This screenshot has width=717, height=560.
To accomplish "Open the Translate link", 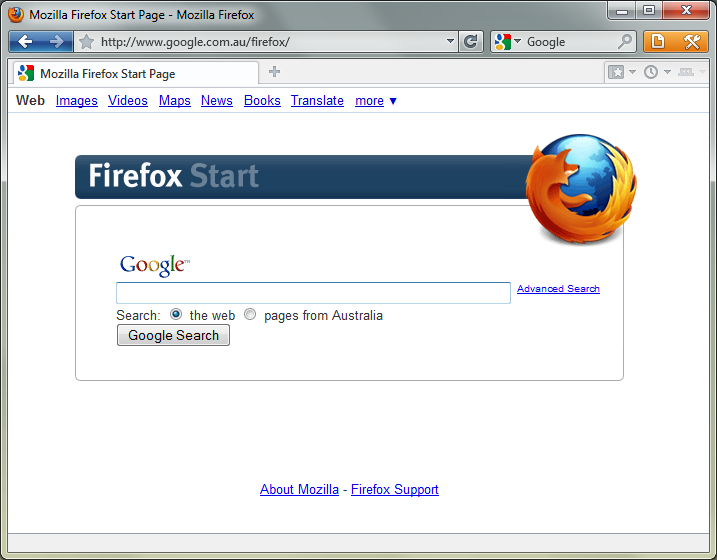I will click(317, 101).
